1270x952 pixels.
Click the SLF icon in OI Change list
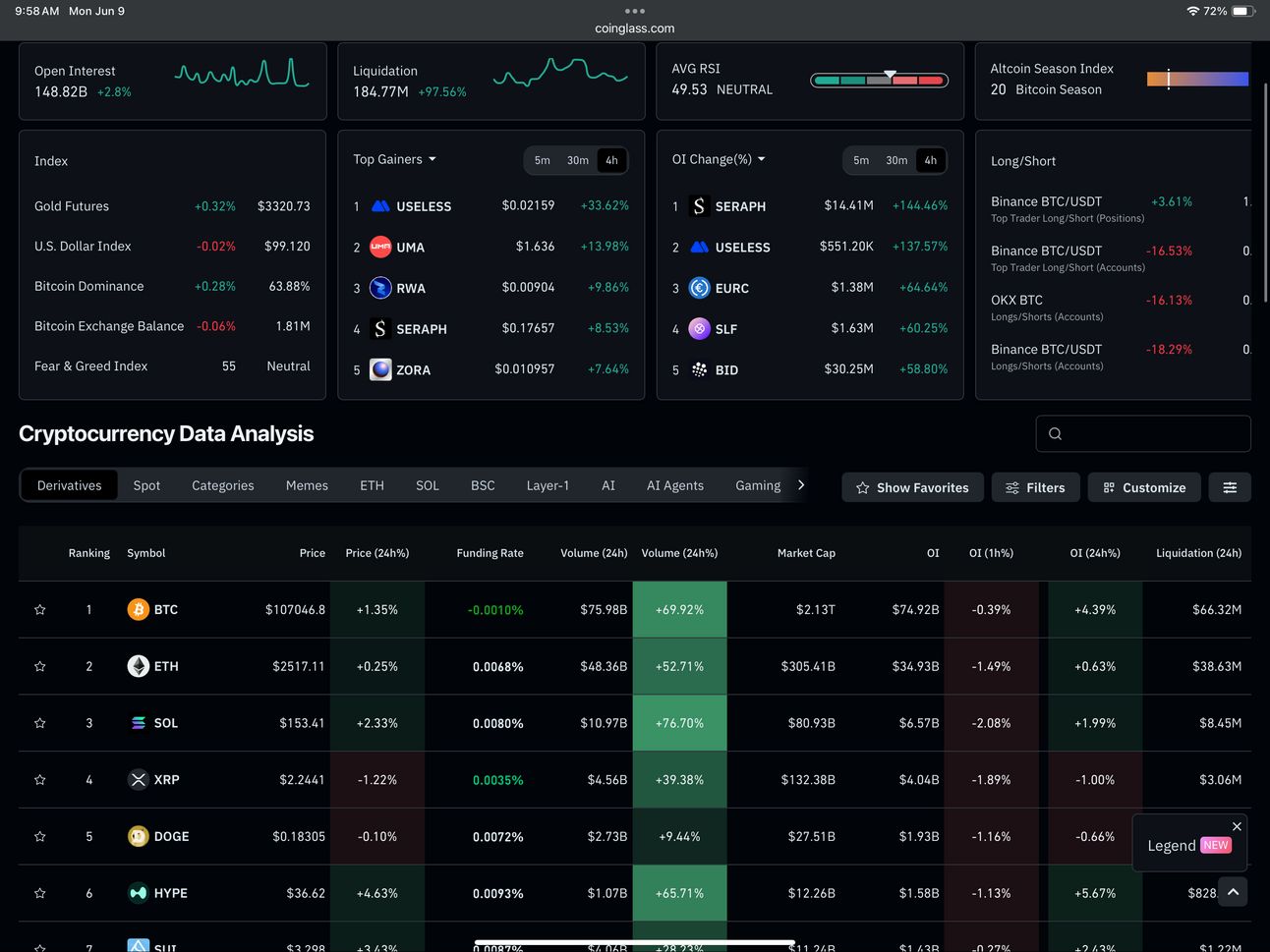pos(699,329)
